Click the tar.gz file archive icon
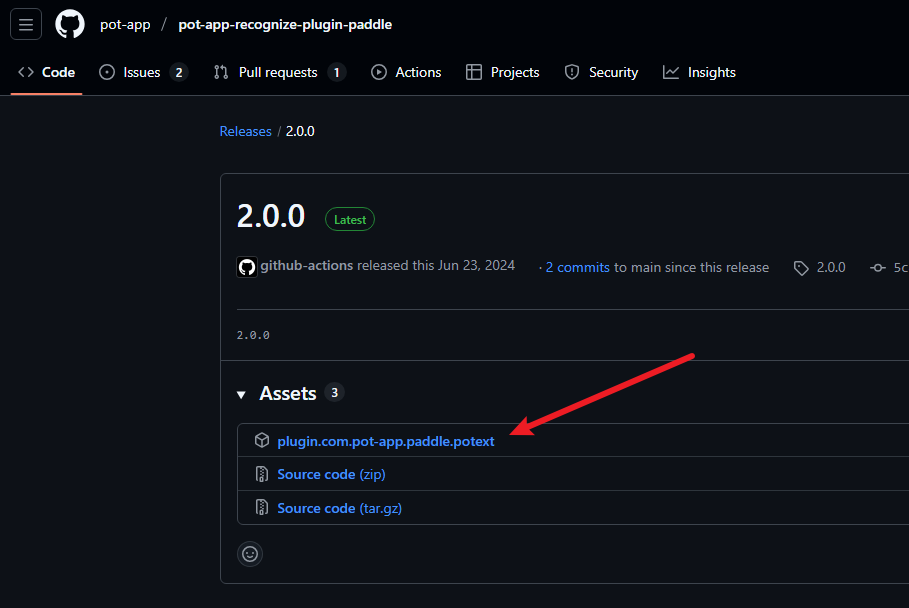Image resolution: width=909 pixels, height=608 pixels. tap(261, 508)
